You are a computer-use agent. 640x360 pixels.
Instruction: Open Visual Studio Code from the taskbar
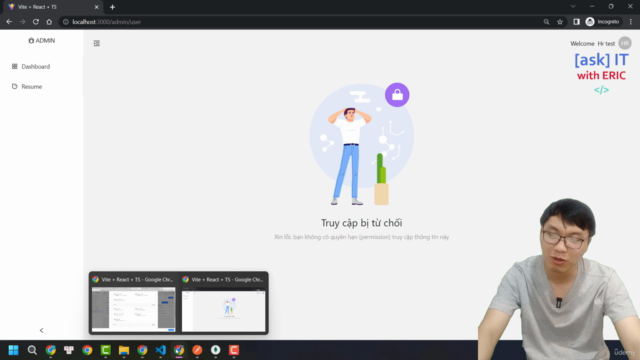(160, 350)
